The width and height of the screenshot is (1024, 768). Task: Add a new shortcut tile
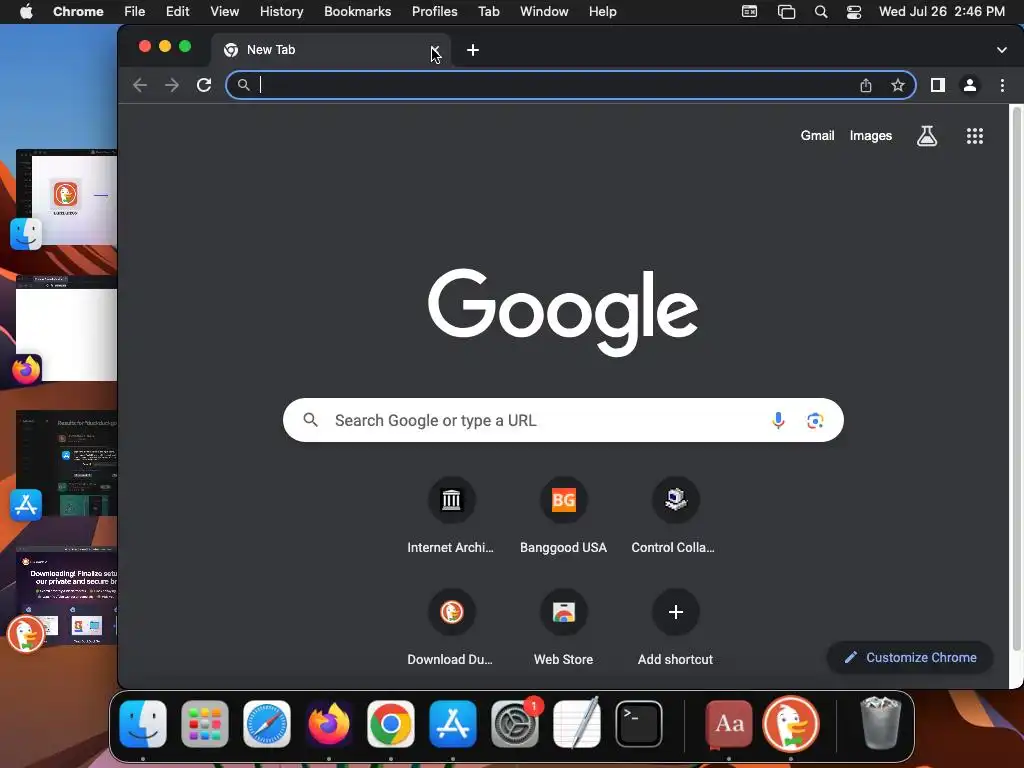tap(675, 628)
